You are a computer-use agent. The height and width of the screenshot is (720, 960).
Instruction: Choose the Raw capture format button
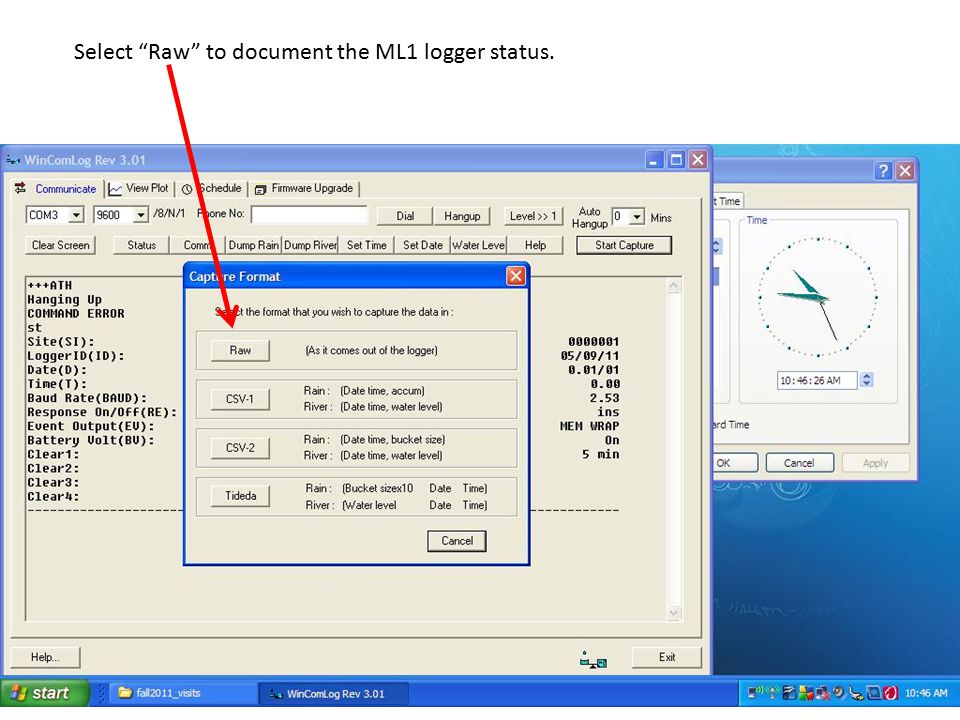pyautogui.click(x=240, y=350)
